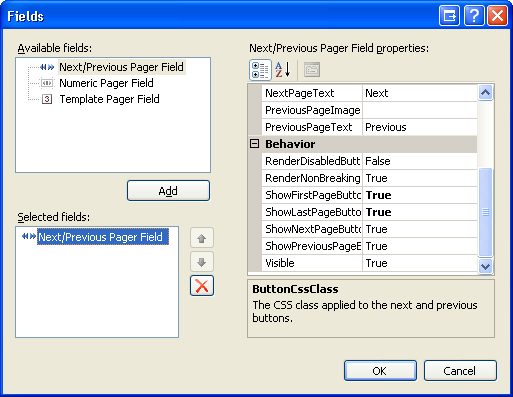Click the empty PreviousPageImageUrl value cell
This screenshot has width=513, height=397.
coord(420,110)
